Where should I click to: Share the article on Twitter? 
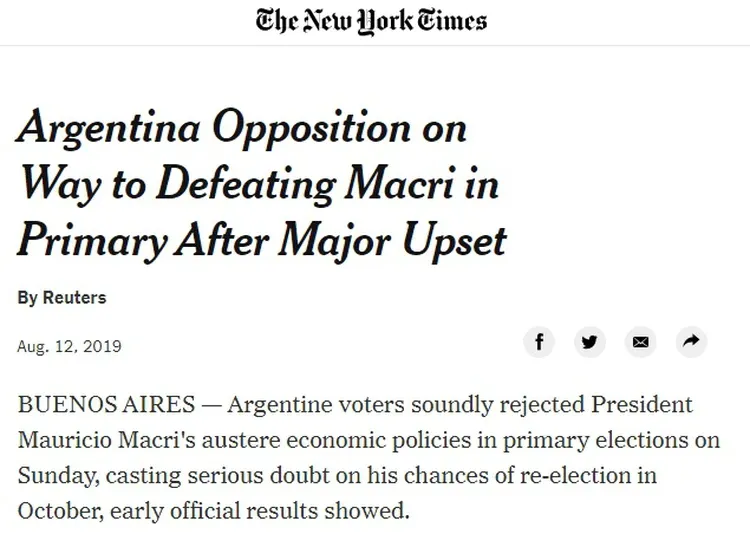click(x=590, y=343)
